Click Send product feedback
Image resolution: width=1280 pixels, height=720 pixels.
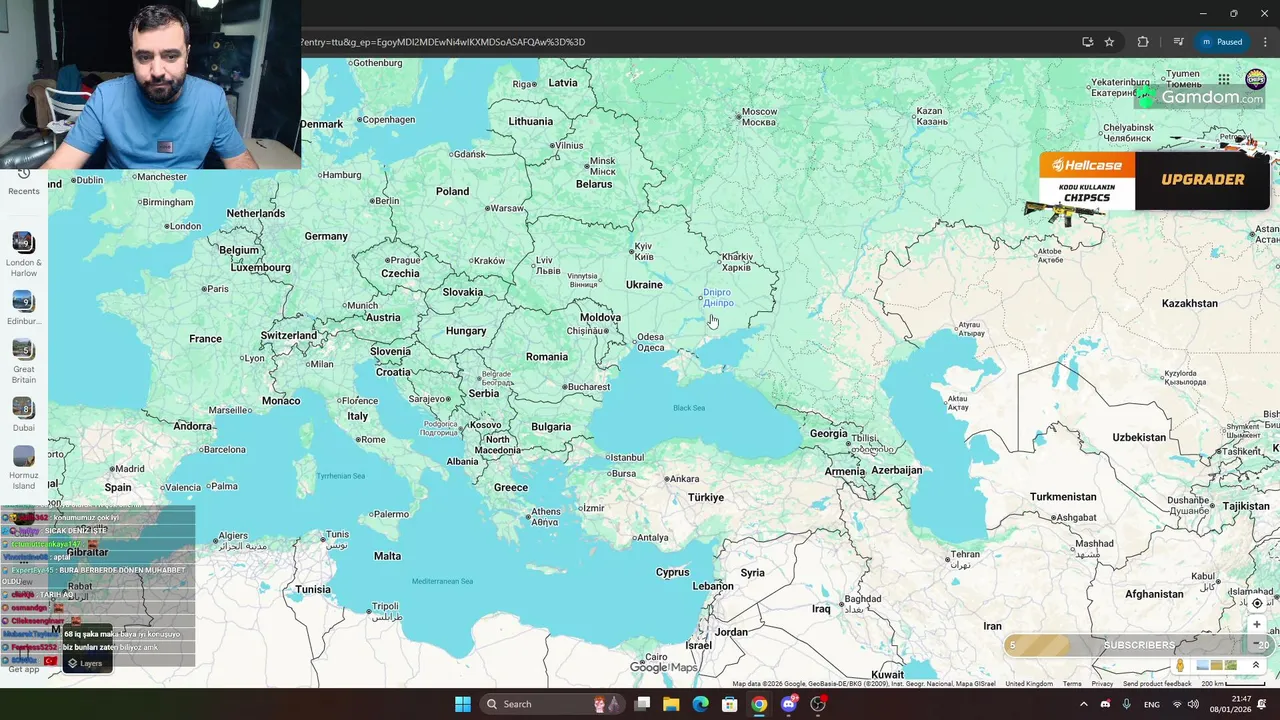point(1157,684)
